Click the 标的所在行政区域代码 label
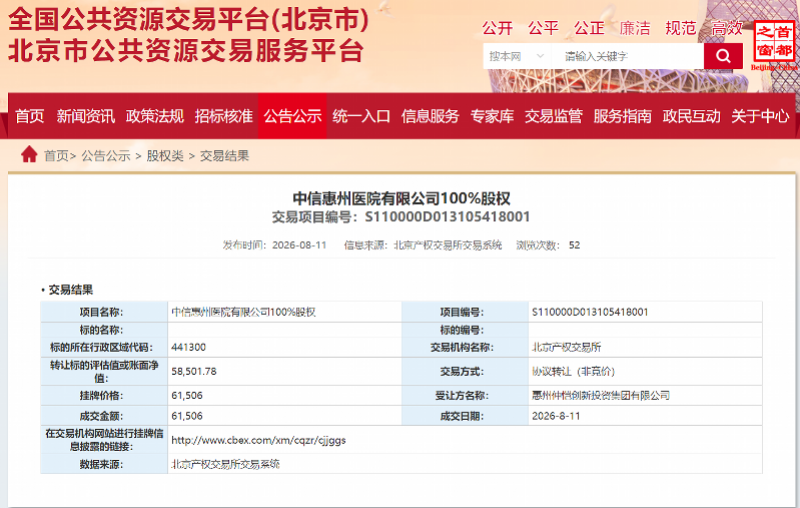 tap(101, 347)
